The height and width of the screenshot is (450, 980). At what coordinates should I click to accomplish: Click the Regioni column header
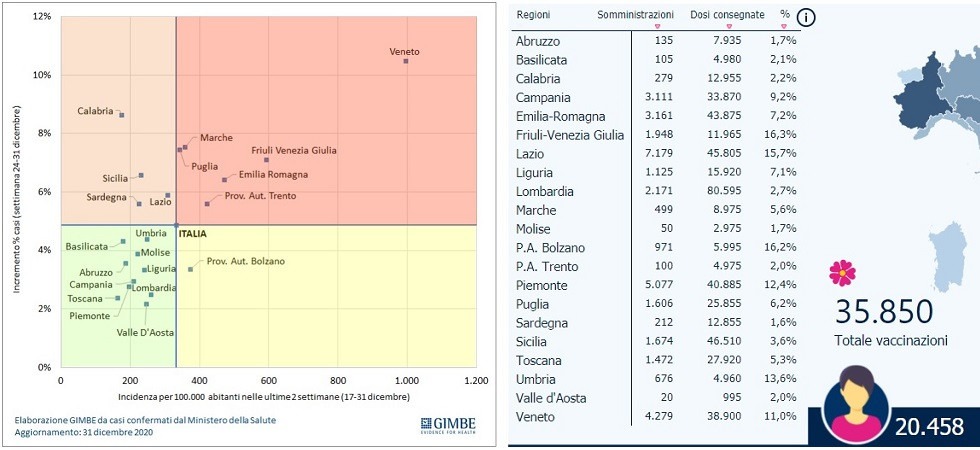533,15
